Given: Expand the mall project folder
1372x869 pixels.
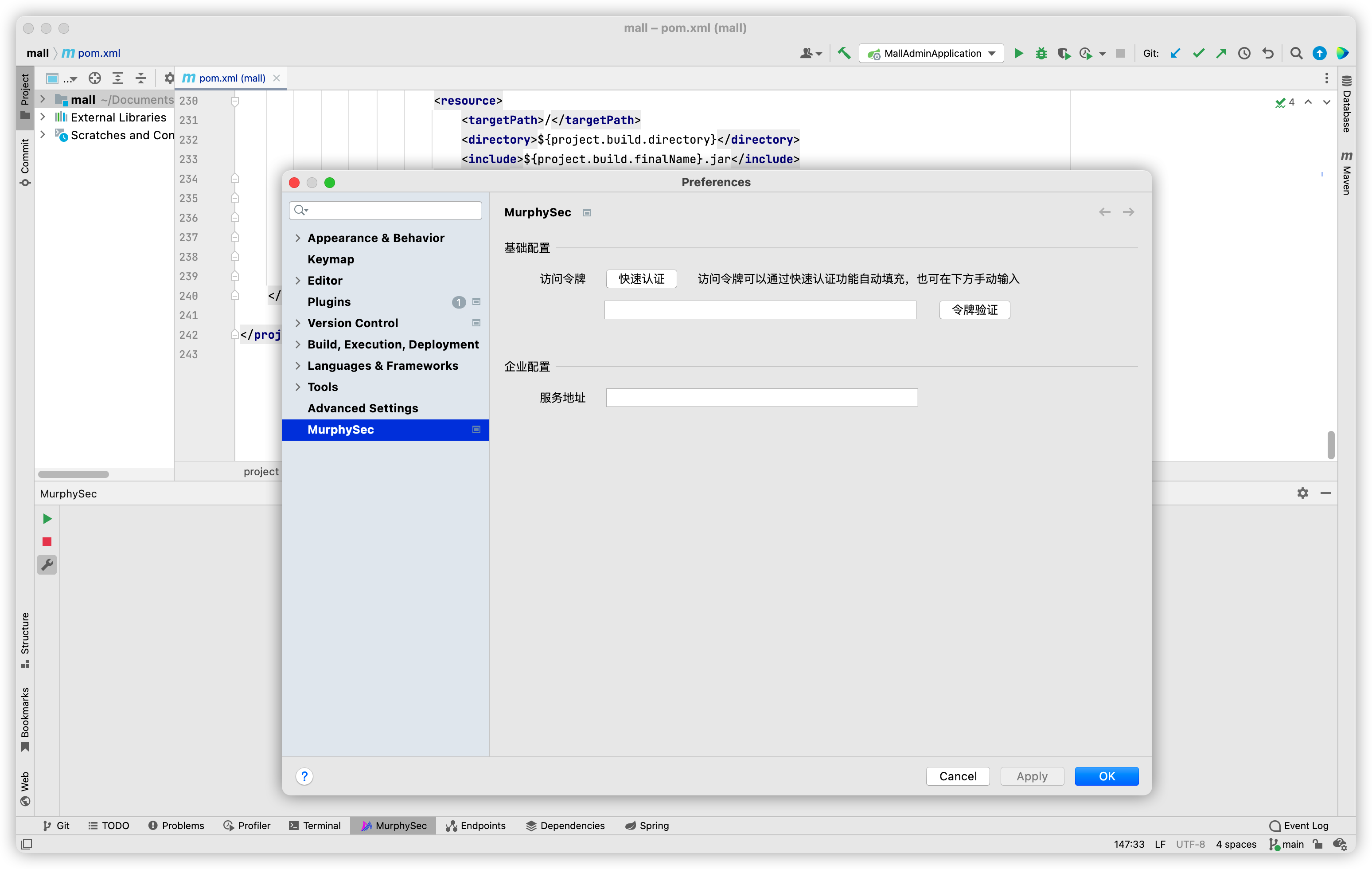Looking at the screenshot, I should 43,99.
